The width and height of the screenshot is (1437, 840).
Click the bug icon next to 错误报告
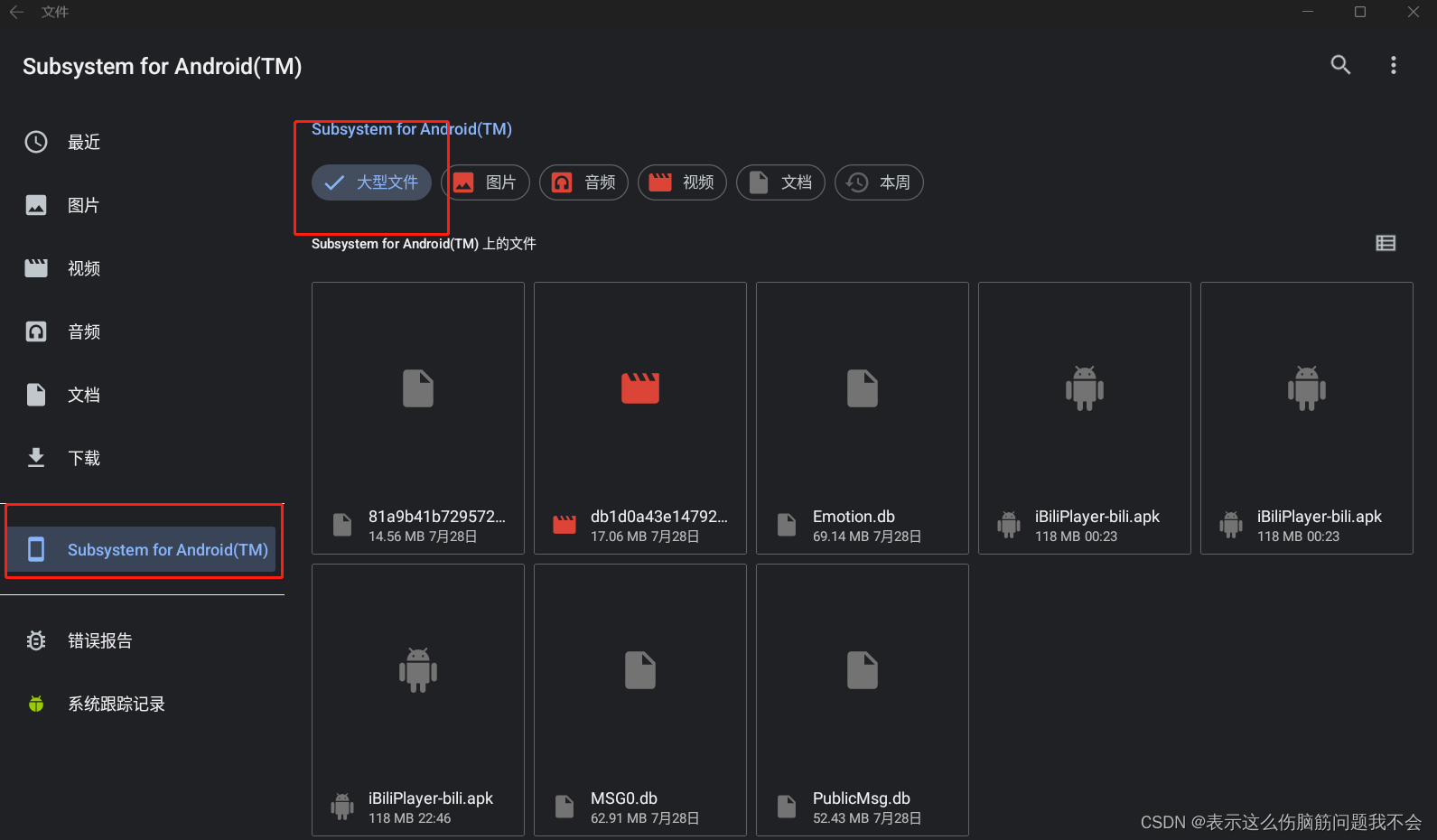click(x=36, y=640)
